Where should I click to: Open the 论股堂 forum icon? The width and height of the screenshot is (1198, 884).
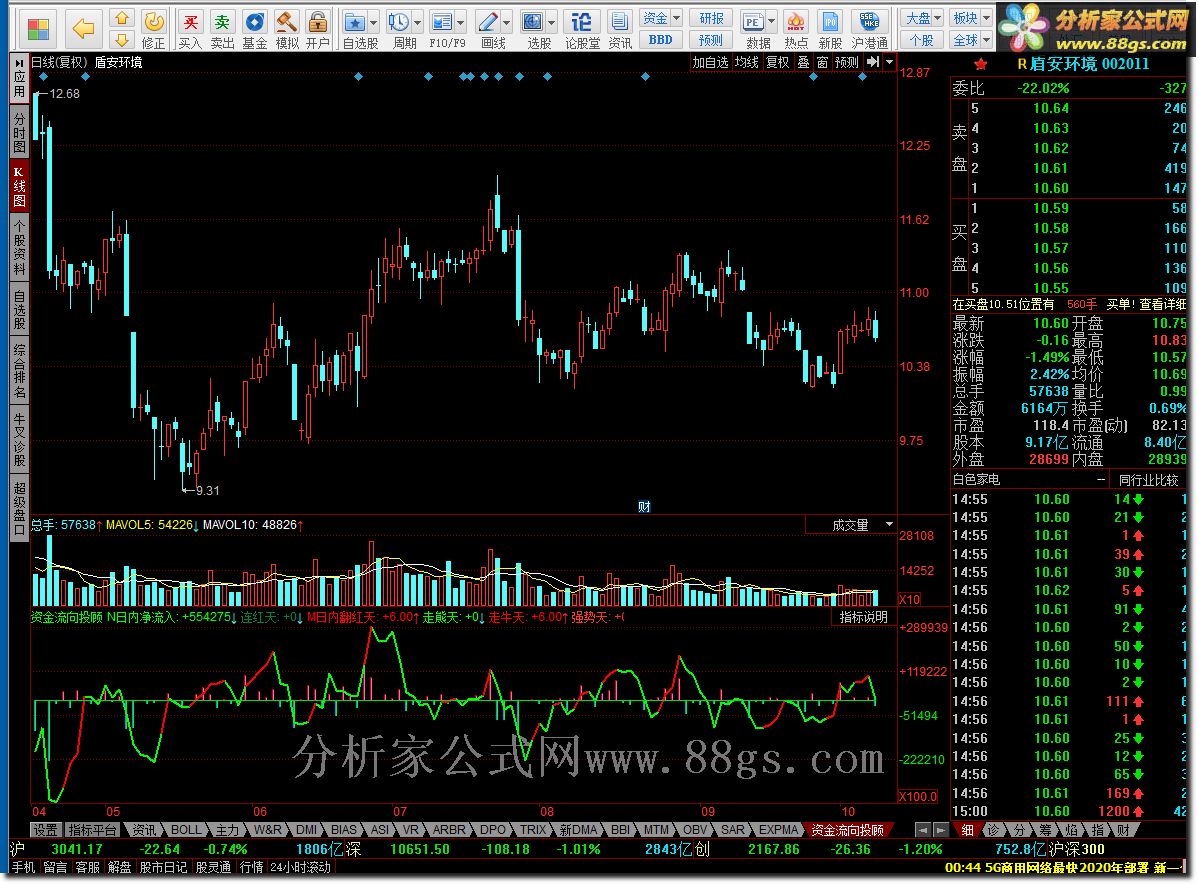[582, 29]
